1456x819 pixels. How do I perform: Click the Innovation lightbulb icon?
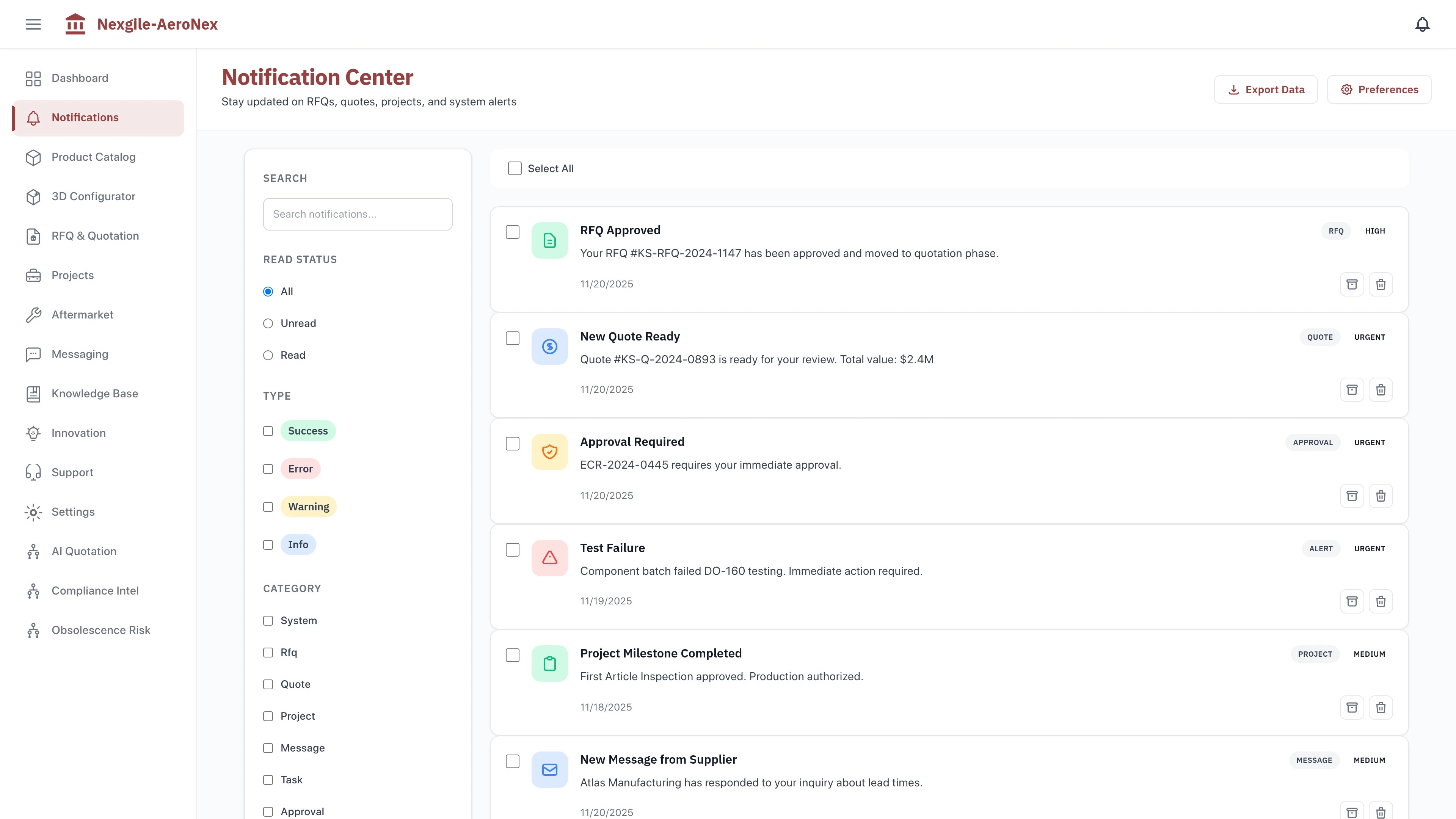33,433
